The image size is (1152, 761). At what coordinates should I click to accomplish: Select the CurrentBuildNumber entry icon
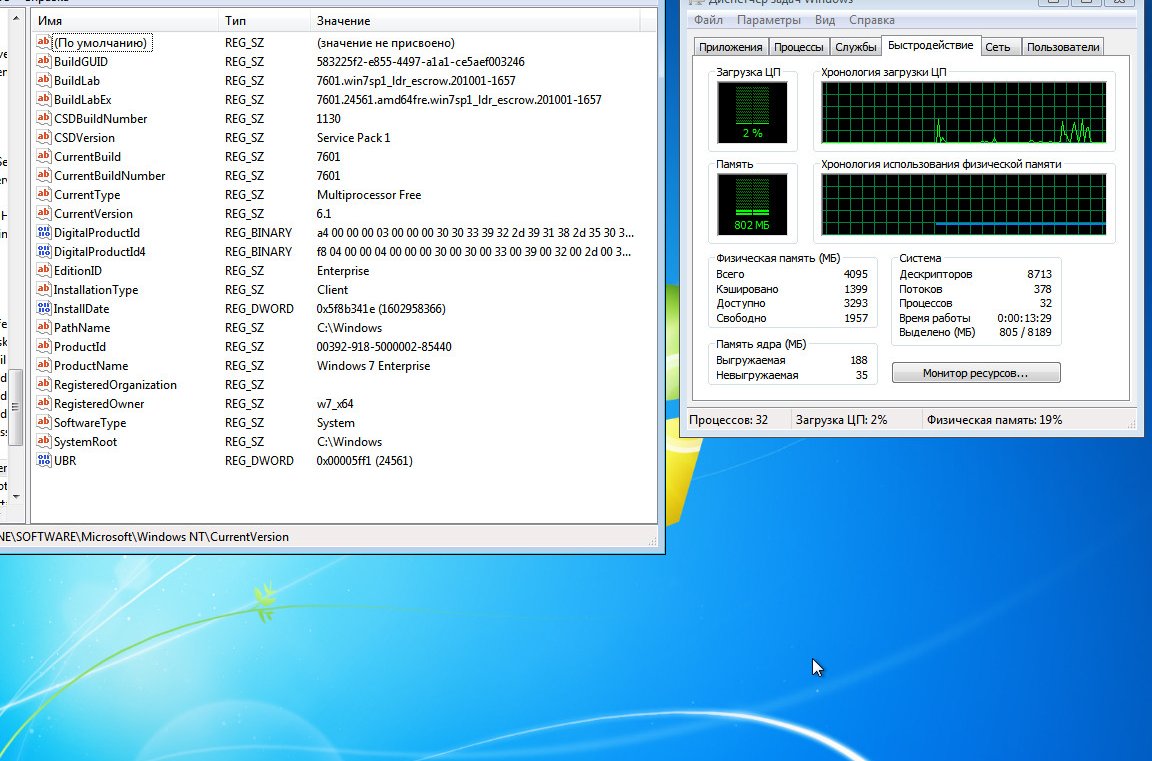point(43,176)
